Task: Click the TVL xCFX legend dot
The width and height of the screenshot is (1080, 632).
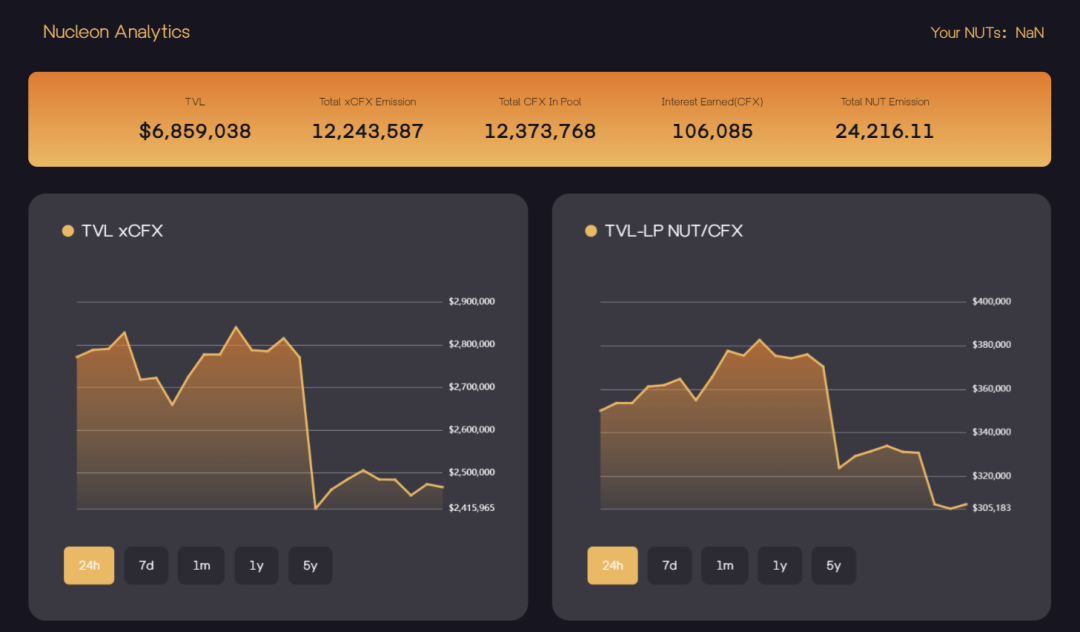Action: [x=68, y=231]
